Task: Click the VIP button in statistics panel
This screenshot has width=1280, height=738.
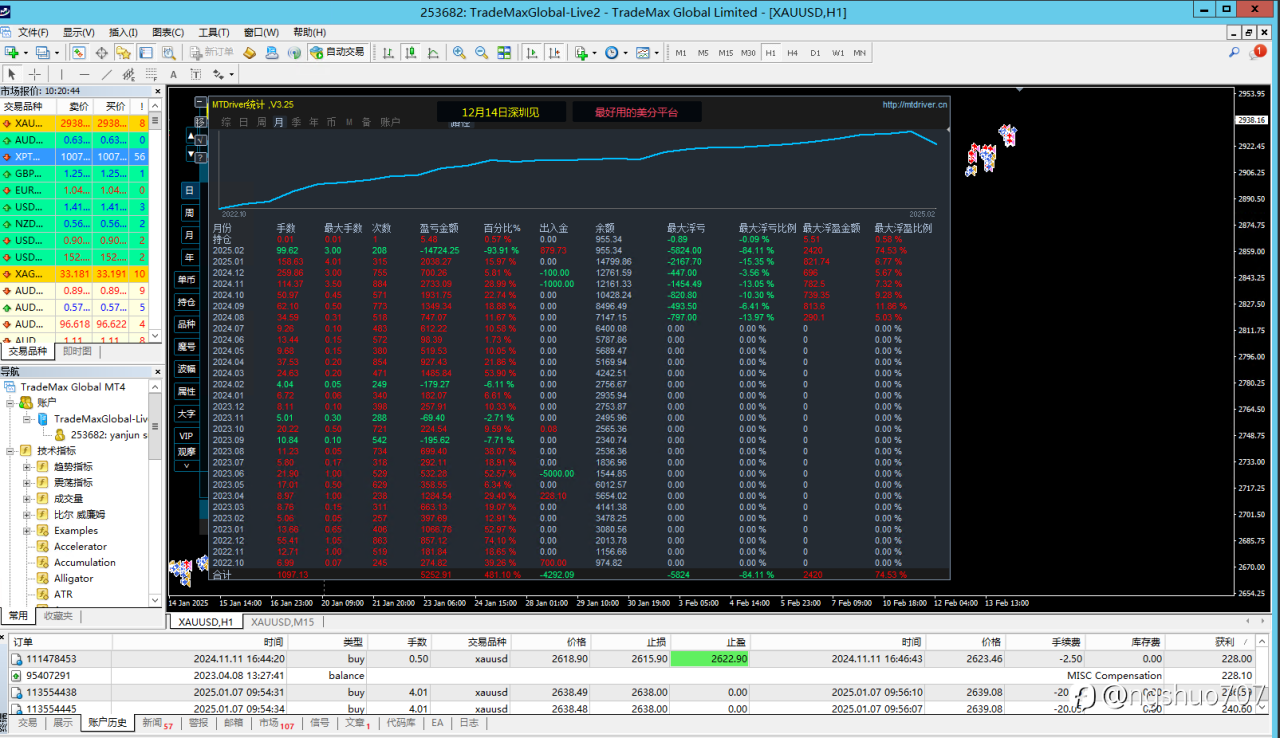Action: click(x=187, y=436)
